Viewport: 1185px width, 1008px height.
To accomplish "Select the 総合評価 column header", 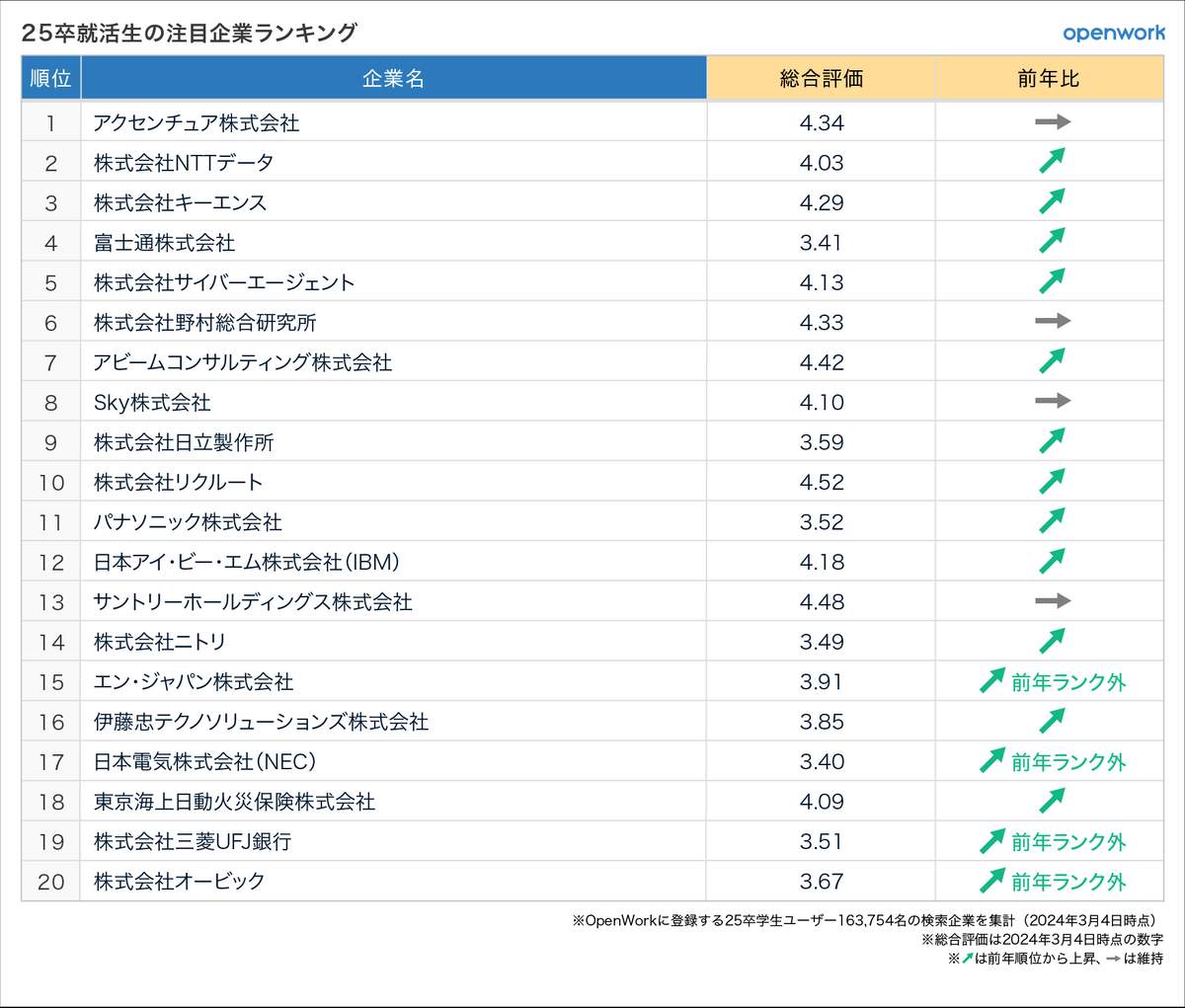I will coord(821,79).
